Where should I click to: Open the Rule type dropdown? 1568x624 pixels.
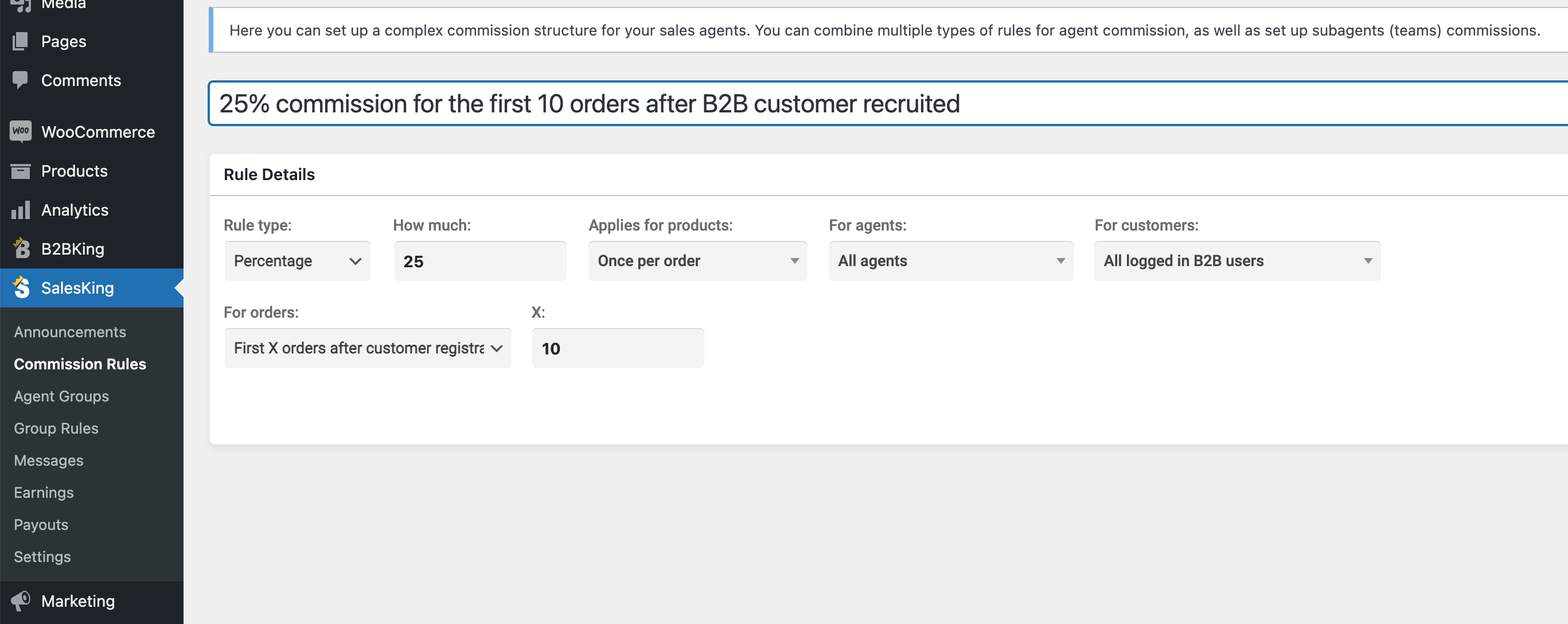[x=297, y=260]
